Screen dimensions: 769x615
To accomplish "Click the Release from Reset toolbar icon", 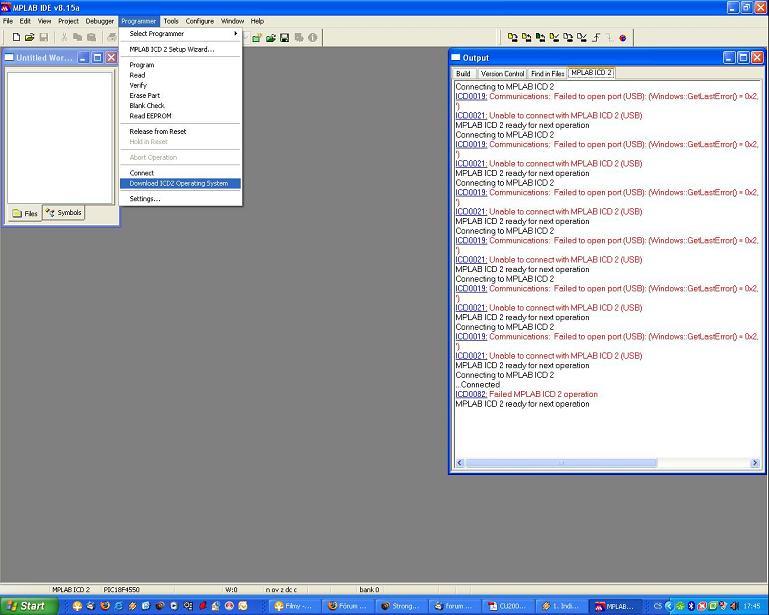I will pyautogui.click(x=596, y=37).
